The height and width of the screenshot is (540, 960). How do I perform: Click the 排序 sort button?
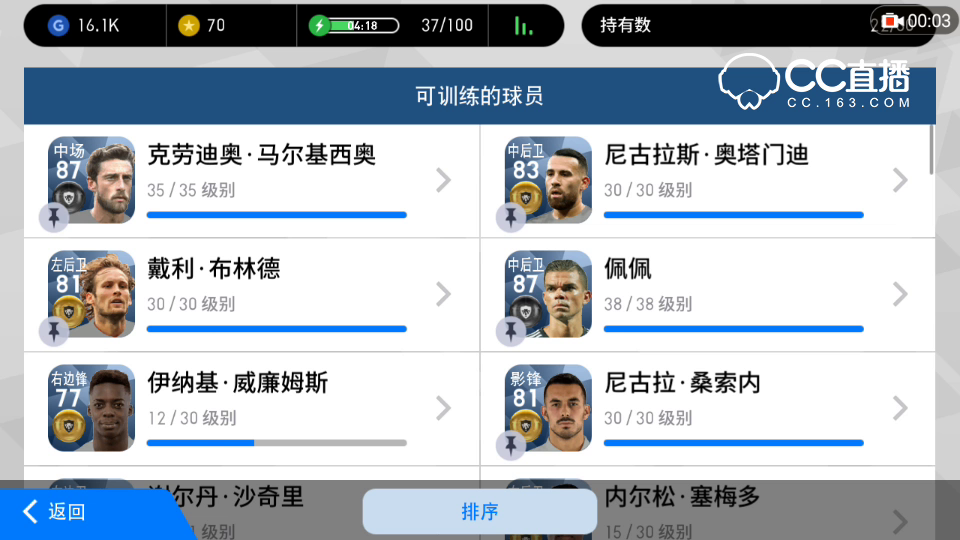pos(479,511)
